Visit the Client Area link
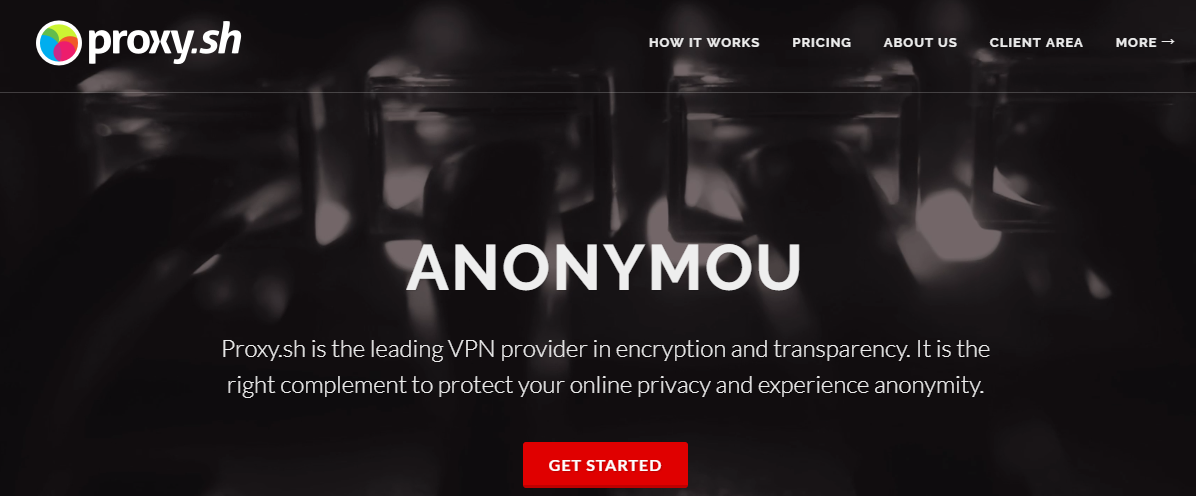The height and width of the screenshot is (496, 1196). click(1036, 43)
